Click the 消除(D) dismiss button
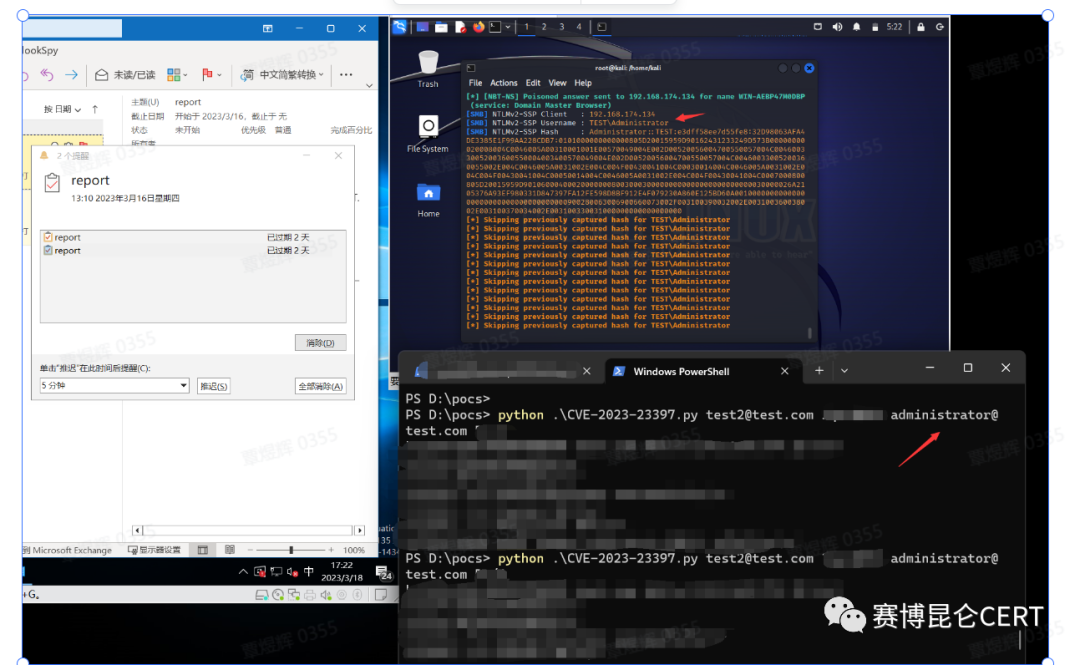 (320, 342)
